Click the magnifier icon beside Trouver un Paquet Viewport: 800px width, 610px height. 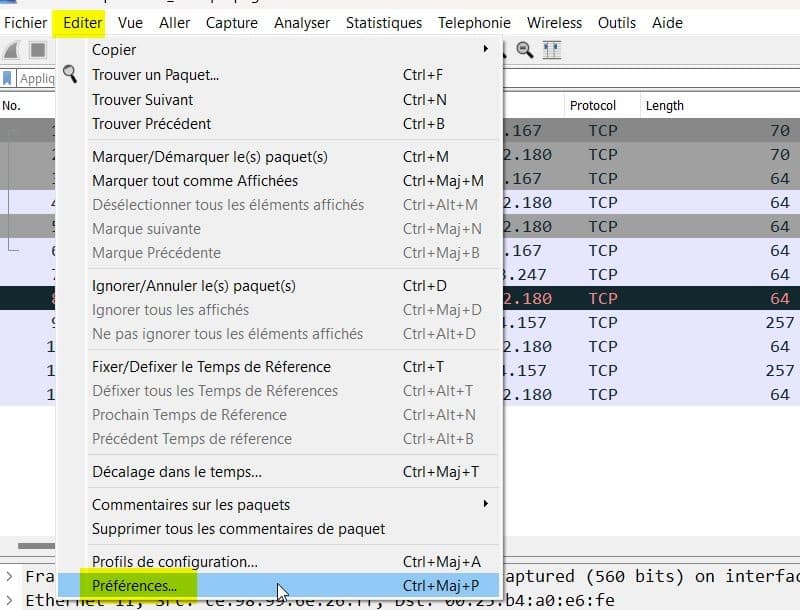[70, 73]
